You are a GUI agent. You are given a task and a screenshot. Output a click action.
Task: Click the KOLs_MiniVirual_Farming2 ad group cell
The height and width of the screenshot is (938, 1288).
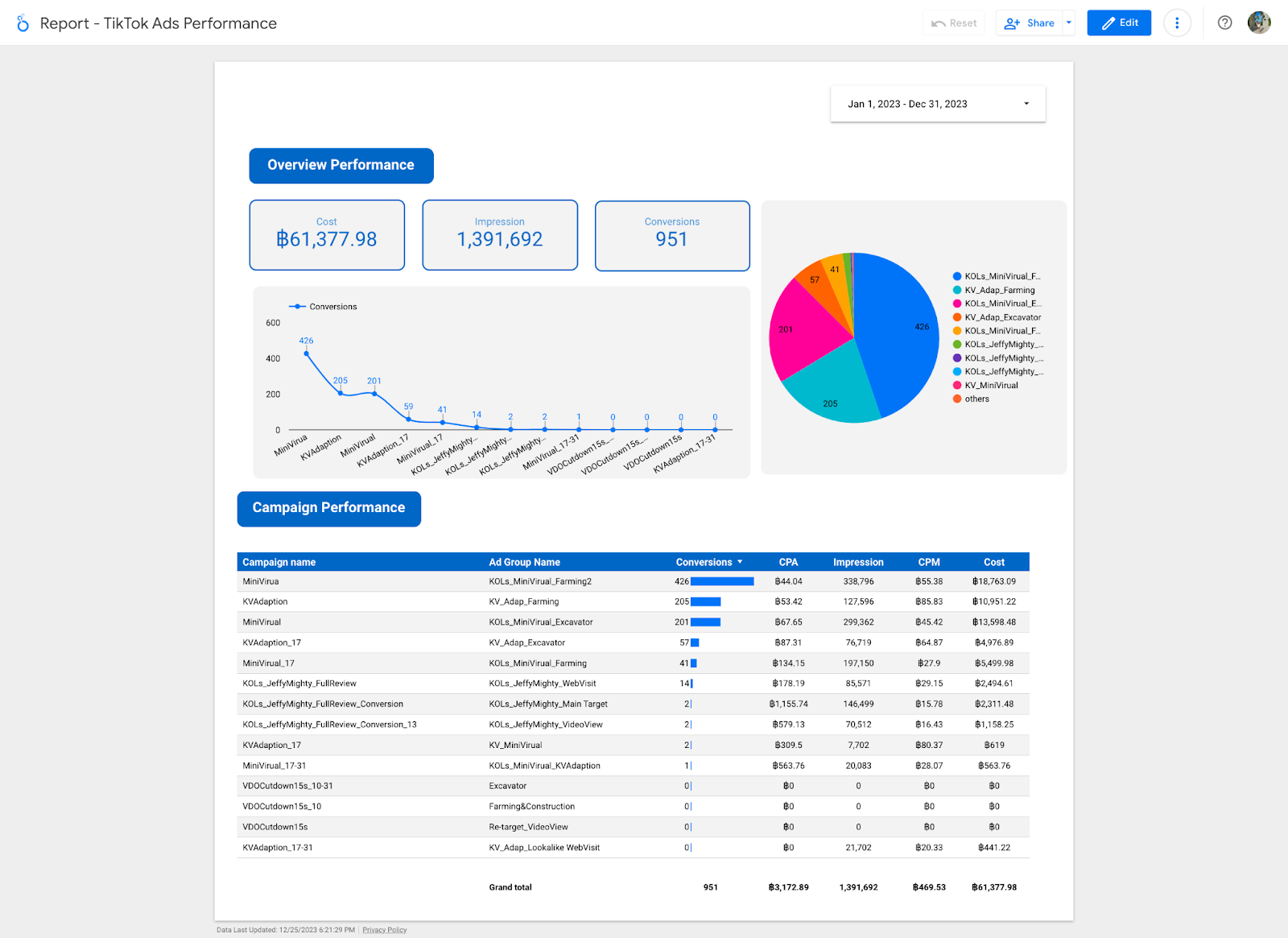[540, 581]
